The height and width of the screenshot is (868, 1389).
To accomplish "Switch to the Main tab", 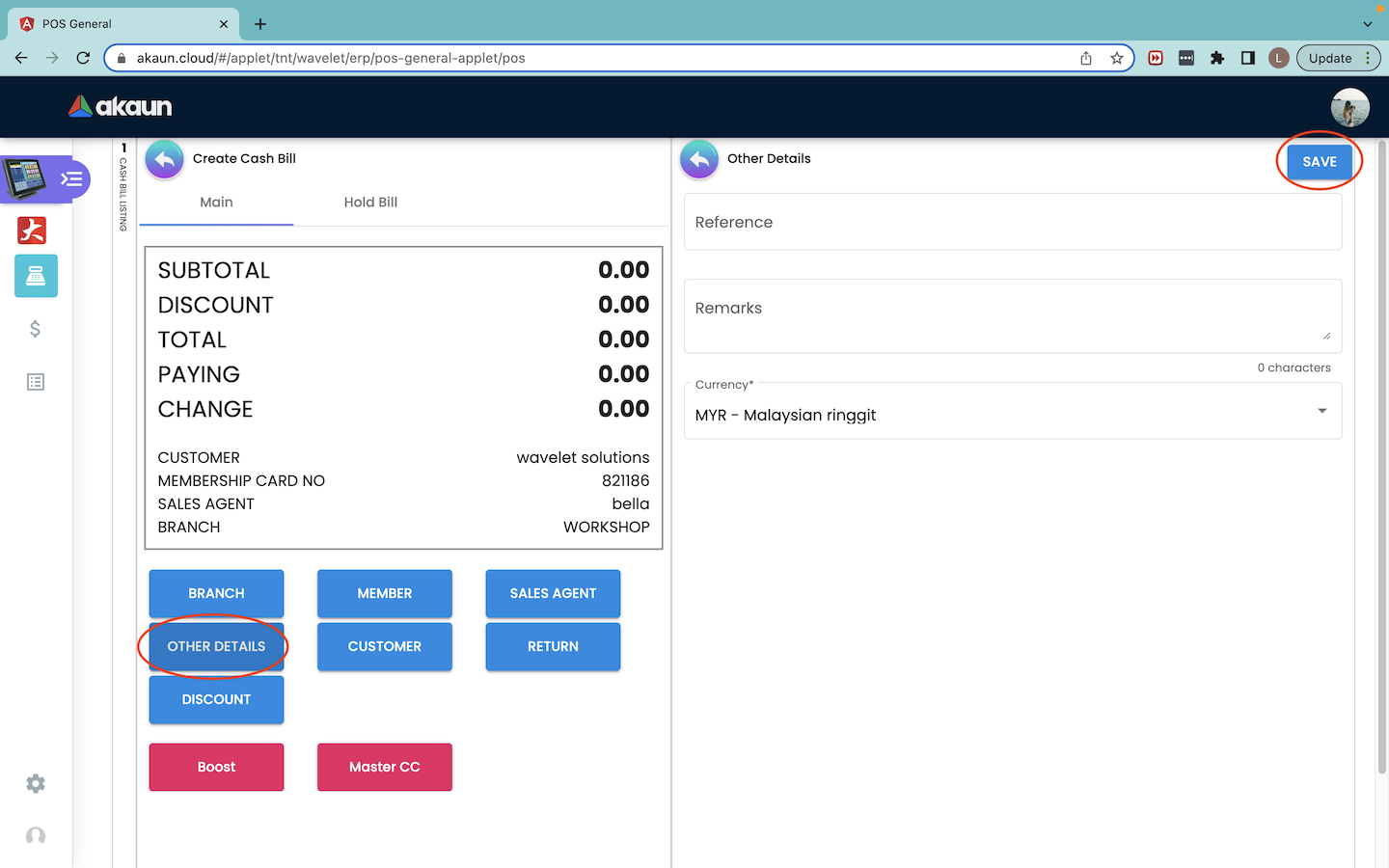I will [216, 203].
